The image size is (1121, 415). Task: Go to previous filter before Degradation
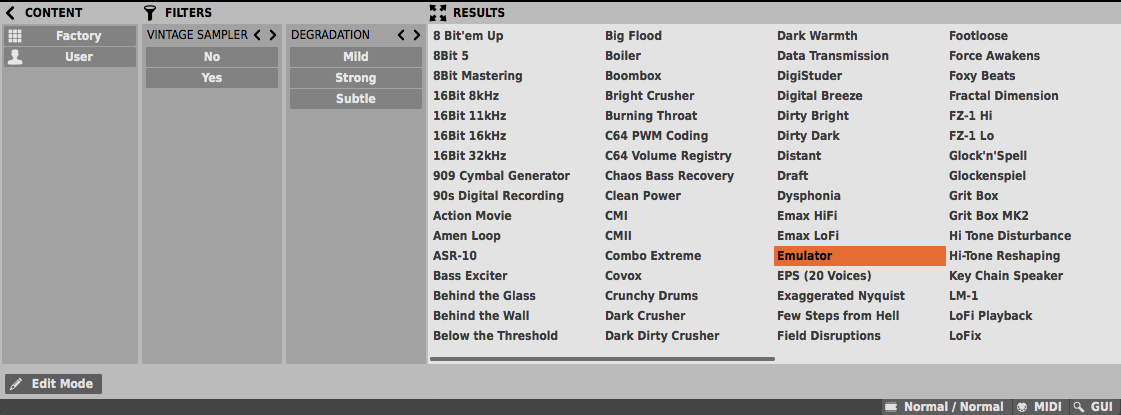tap(401, 35)
